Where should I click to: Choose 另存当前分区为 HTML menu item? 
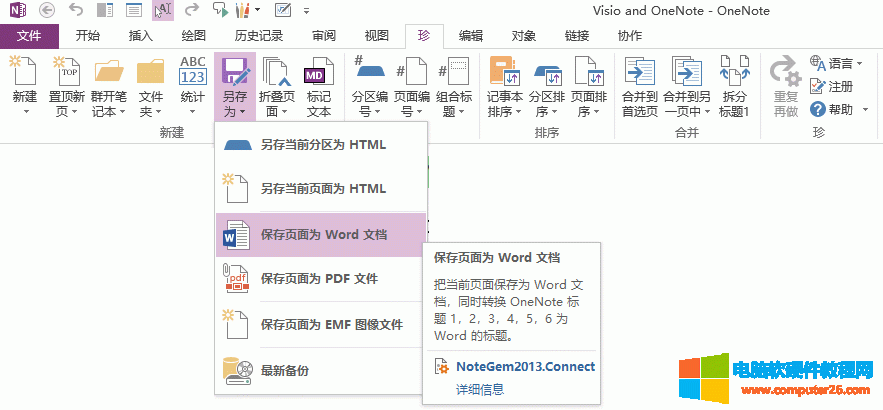321,145
